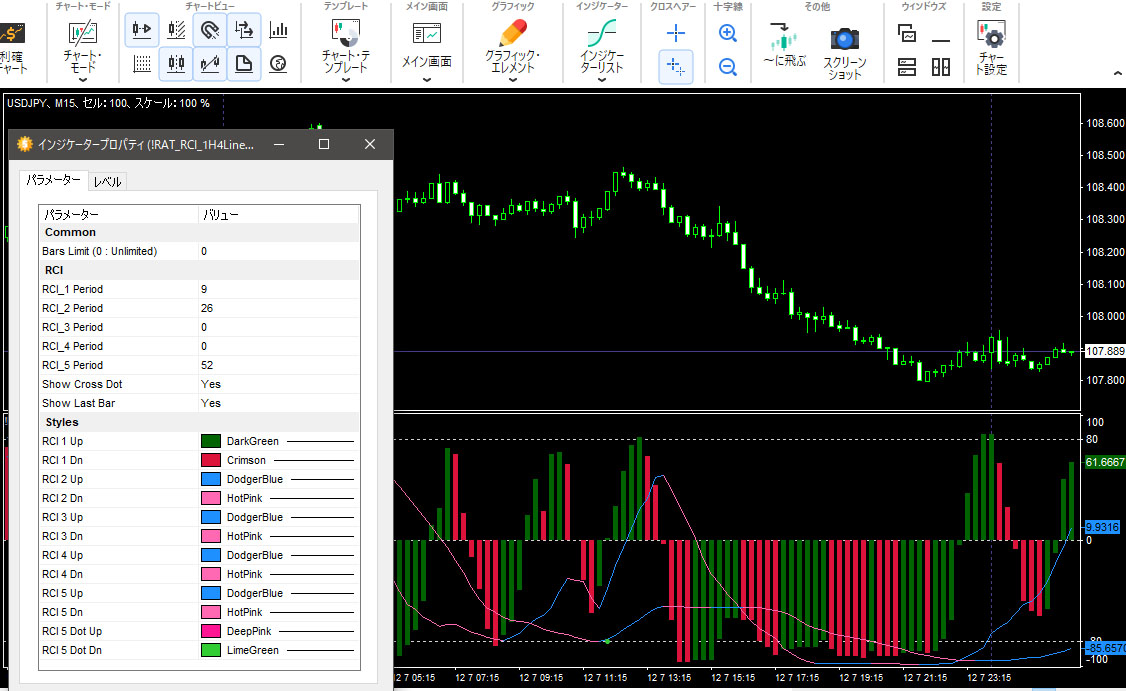This screenshot has height=691, width=1126.
Task: Click the magnet snap icon
Action: [x=210, y=30]
